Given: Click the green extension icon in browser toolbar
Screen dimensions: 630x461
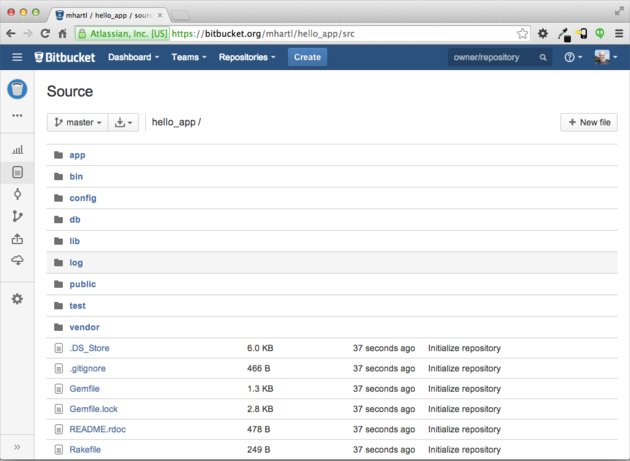Looking at the screenshot, I should (600, 33).
